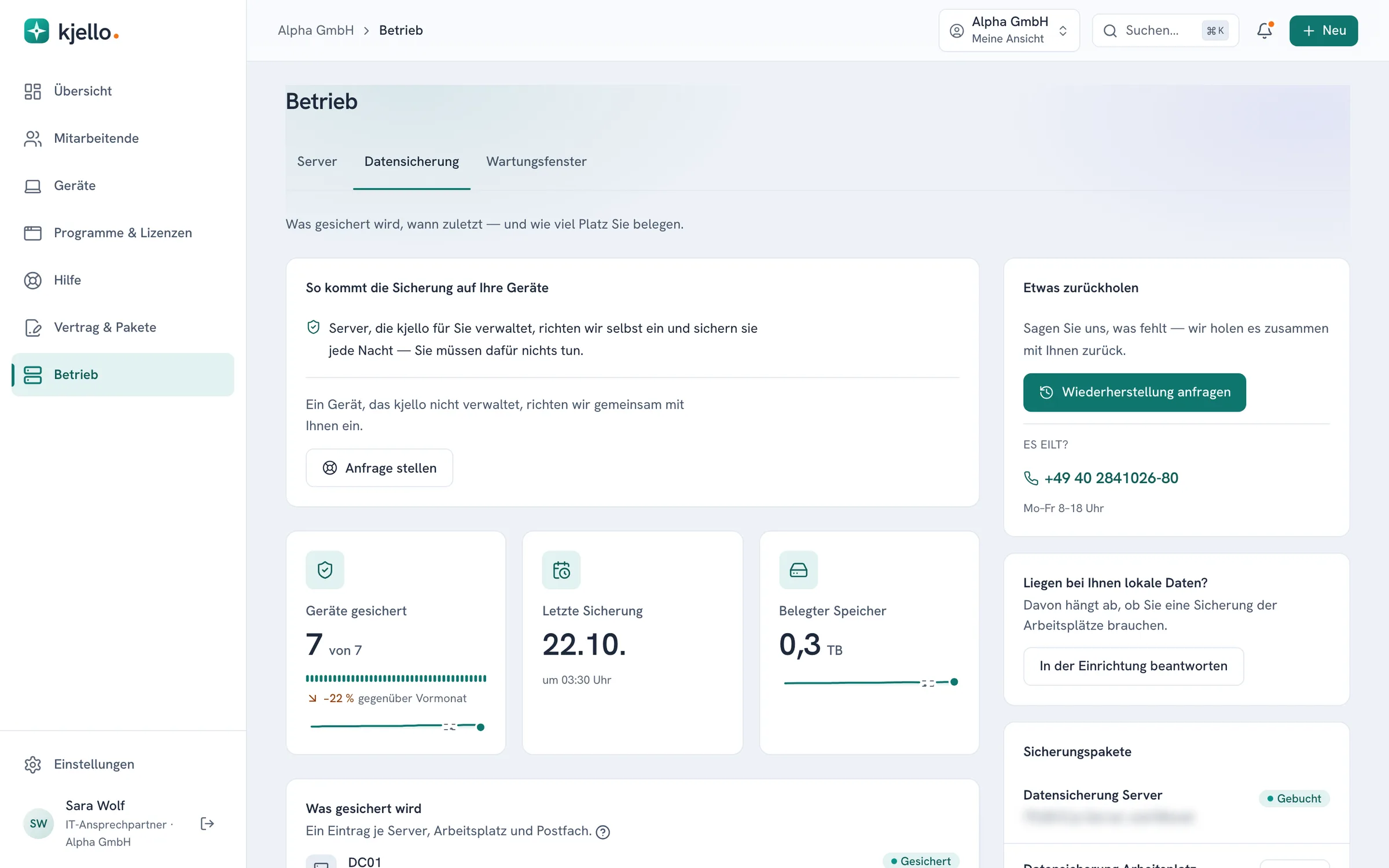1389x868 pixels.
Task: Switch to the Wartungsfenster tab
Action: pyautogui.click(x=536, y=161)
